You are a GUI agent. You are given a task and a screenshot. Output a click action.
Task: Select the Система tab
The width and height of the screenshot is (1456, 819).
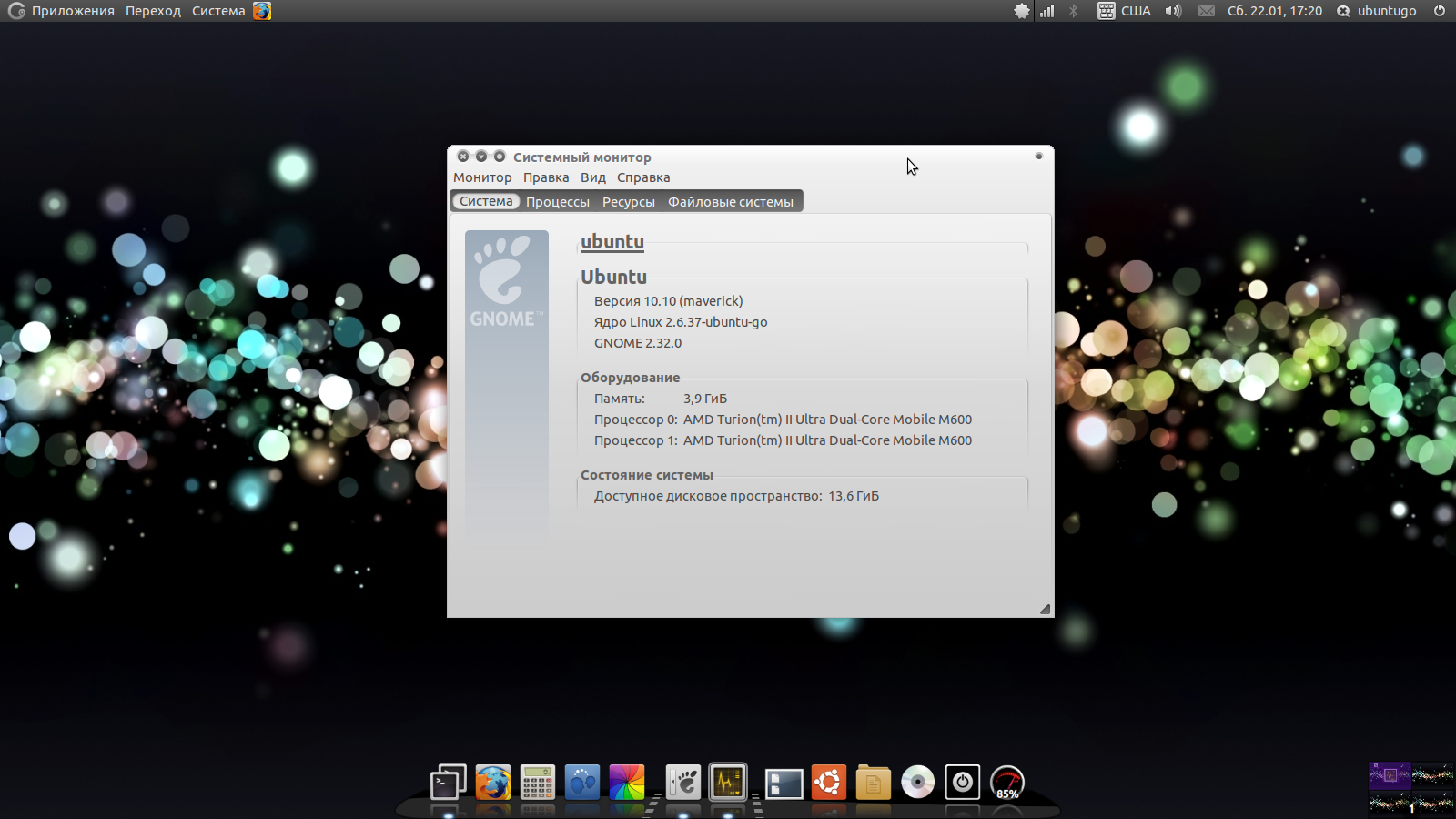pyautogui.click(x=486, y=201)
